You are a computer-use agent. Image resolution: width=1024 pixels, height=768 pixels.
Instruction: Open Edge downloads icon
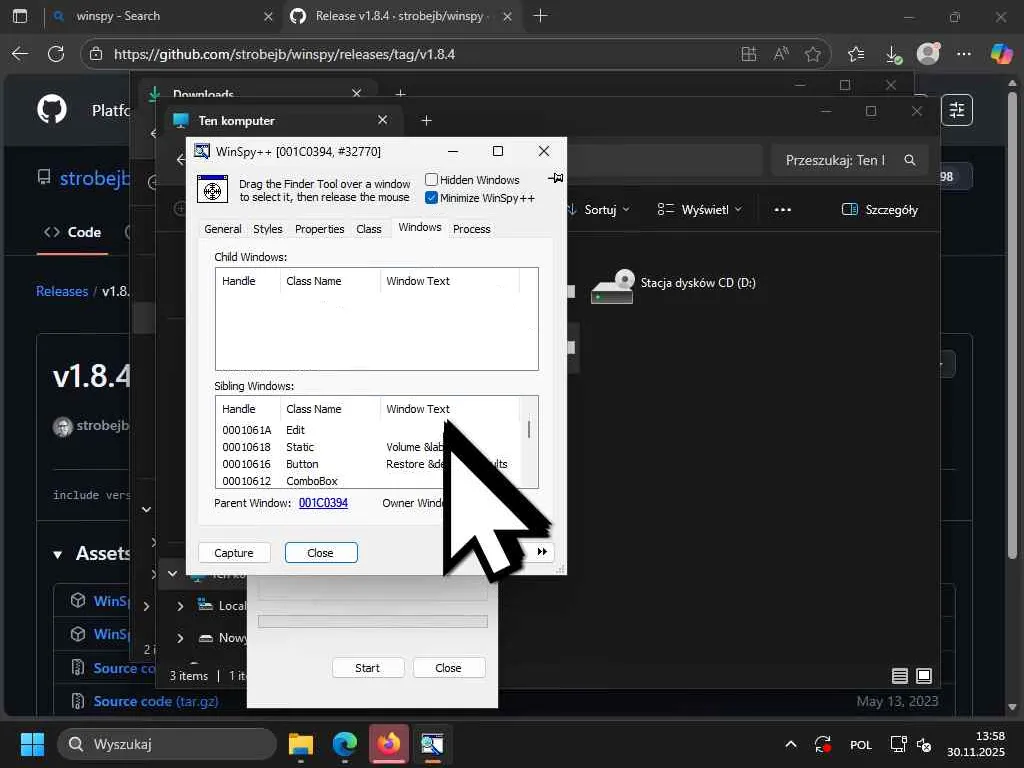893,54
